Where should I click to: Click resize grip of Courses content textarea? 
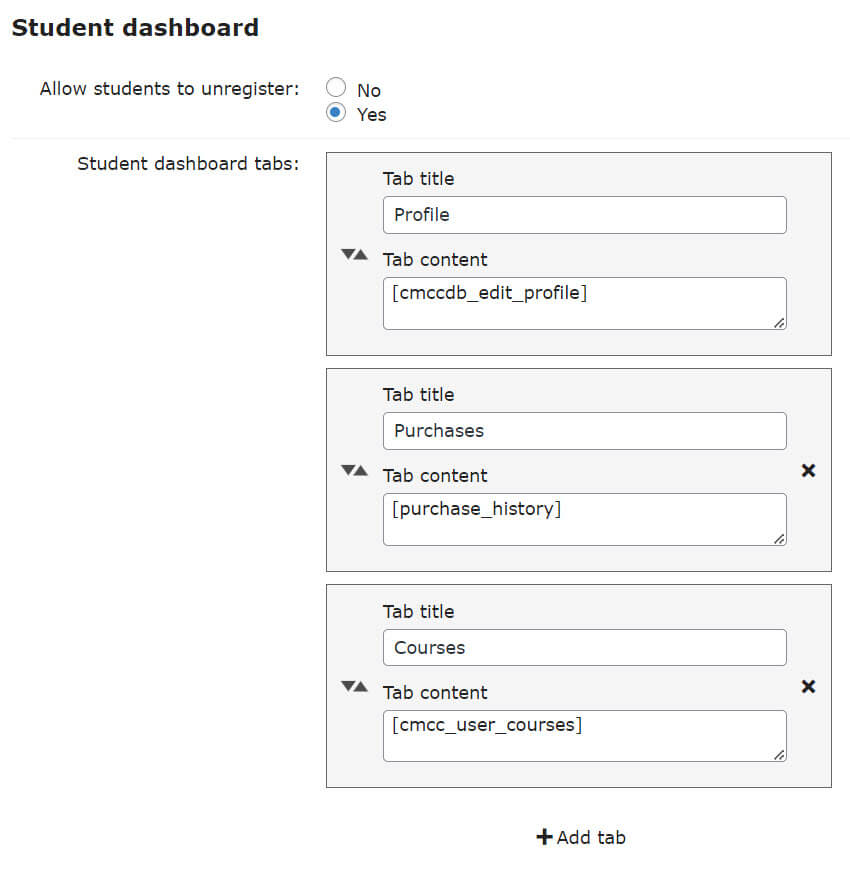[779, 754]
